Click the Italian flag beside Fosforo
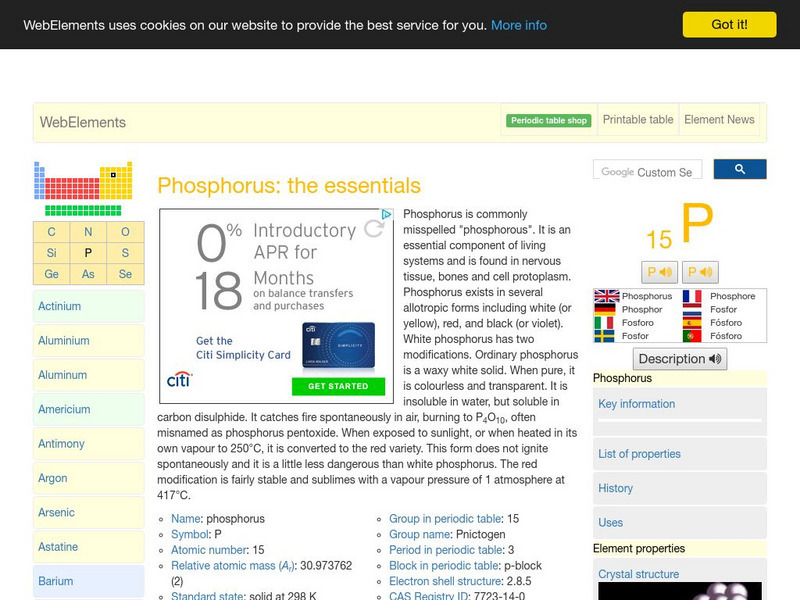The height and width of the screenshot is (600, 800). click(x=605, y=324)
